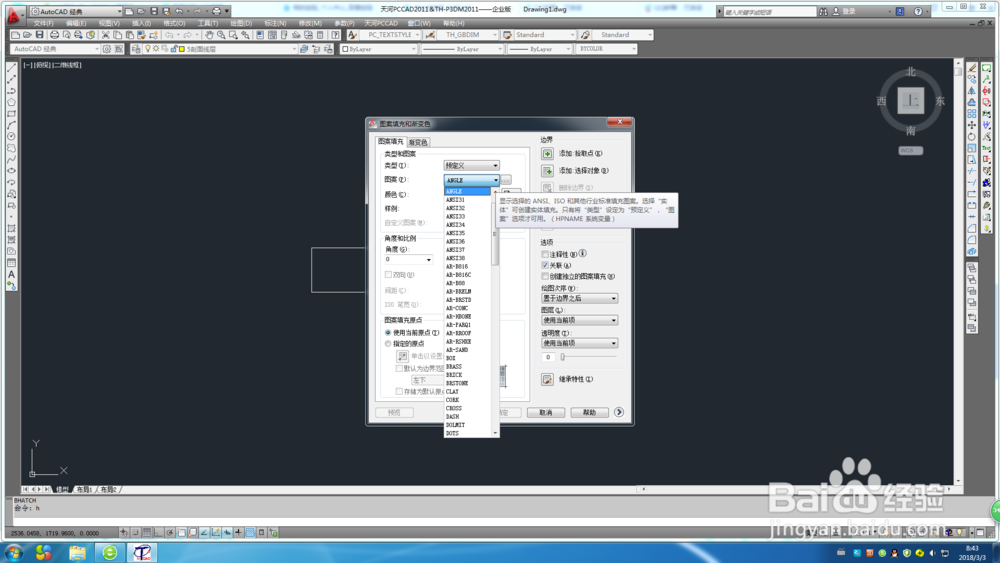Viewport: 1000px width, 563px height.
Task: Open the Angle value dropdown
Action: 408,260
